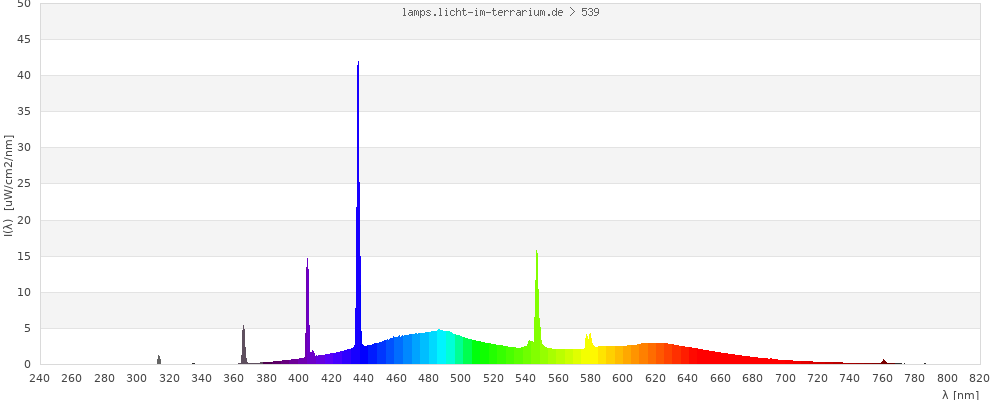Click the small gray peak near 312 nm
The image size is (1000, 400).
pos(158,360)
